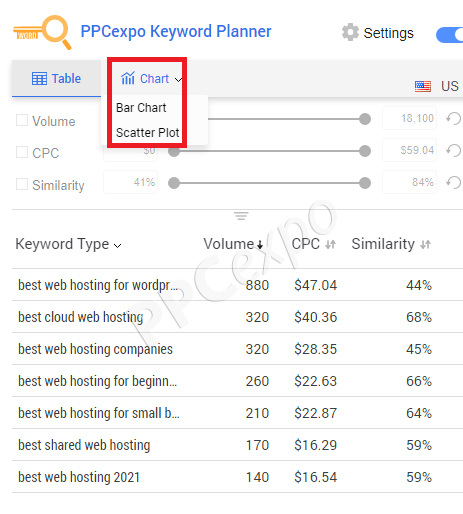Click the Settings gear icon
Viewport: 463px width, 514px height.
350,32
